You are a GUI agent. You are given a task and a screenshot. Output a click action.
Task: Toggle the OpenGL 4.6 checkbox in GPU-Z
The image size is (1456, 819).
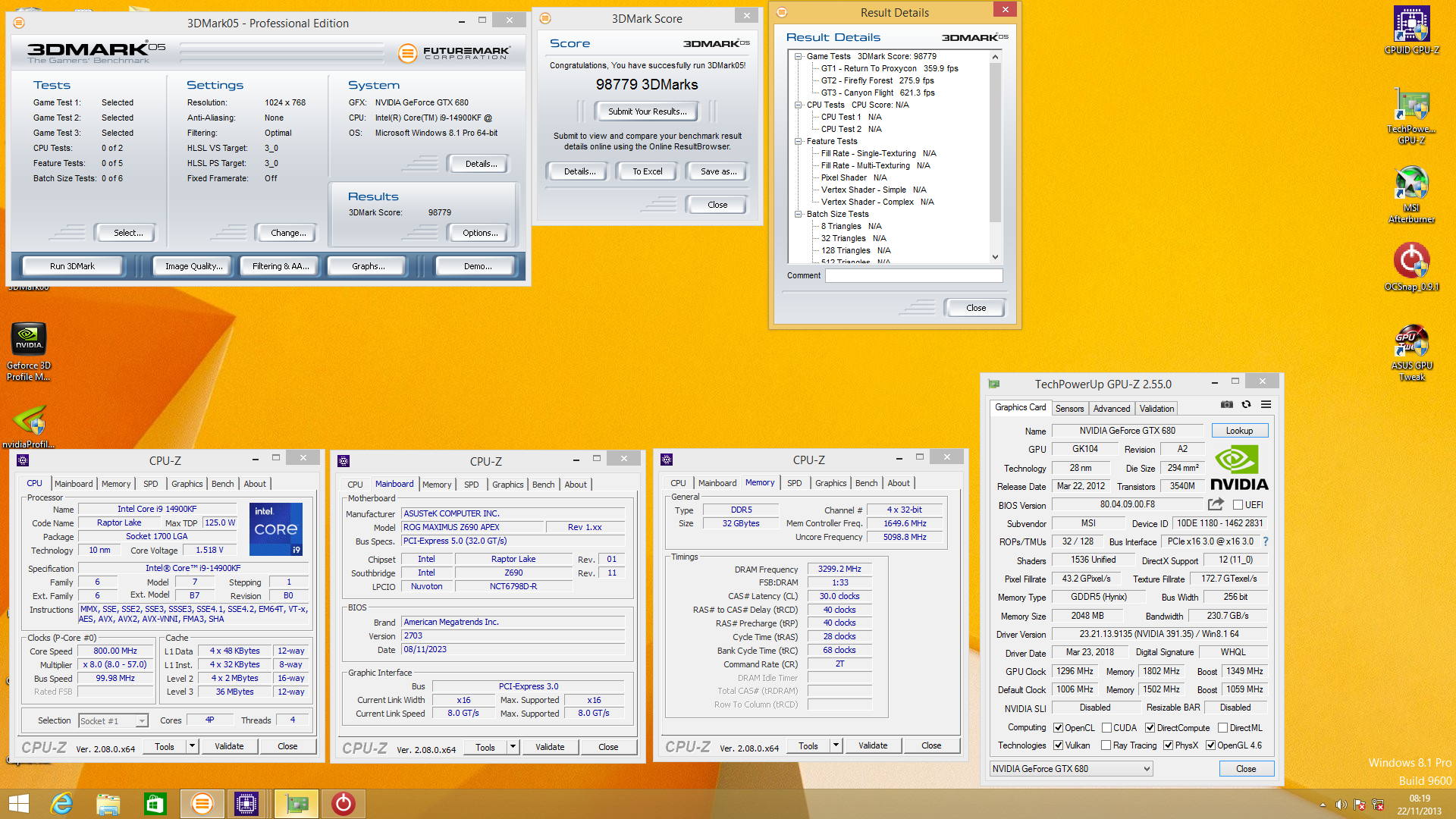pos(1211,745)
